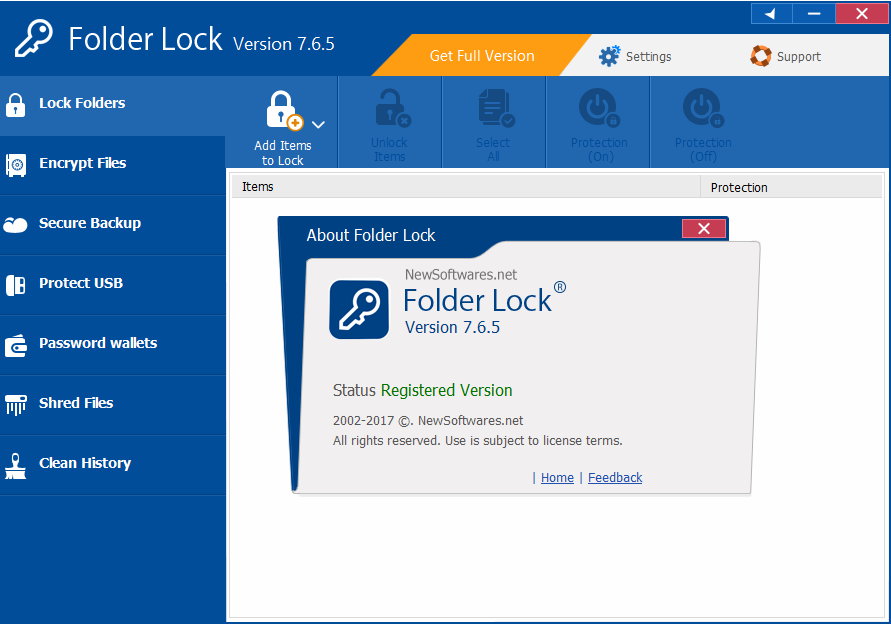Click the Feedback link in About dialog

[615, 478]
